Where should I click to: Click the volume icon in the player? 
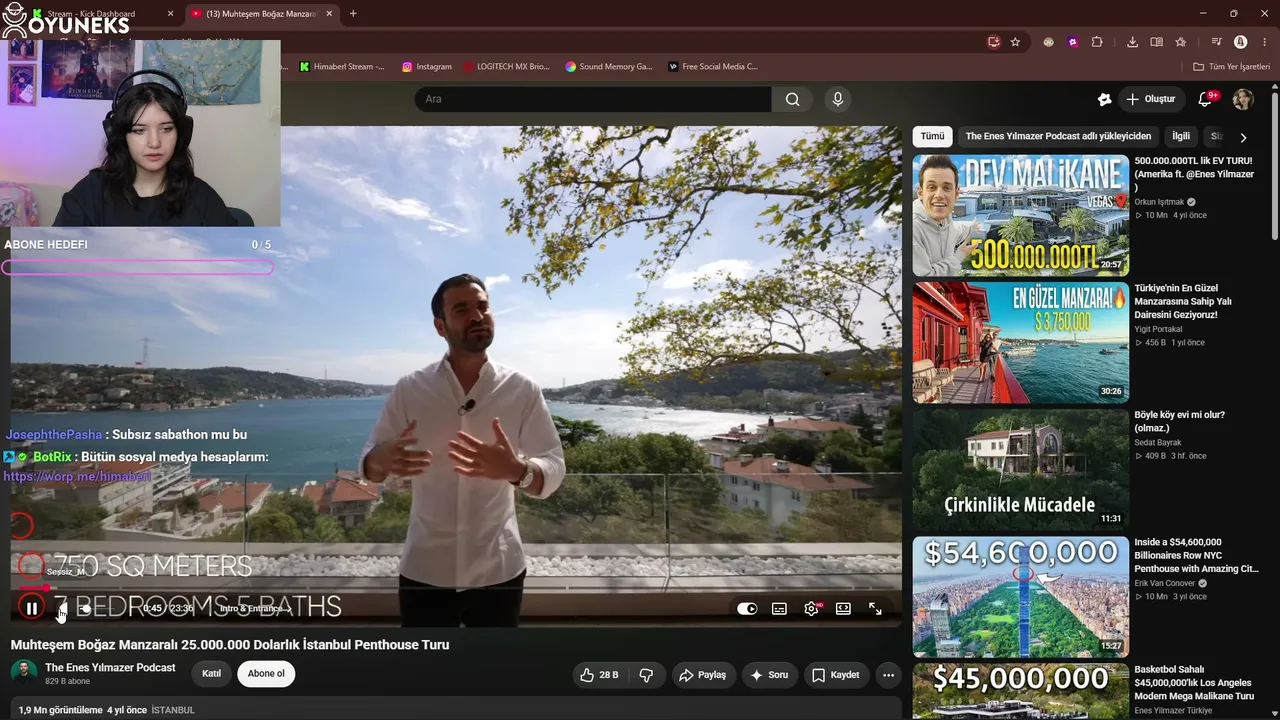(x=63, y=608)
